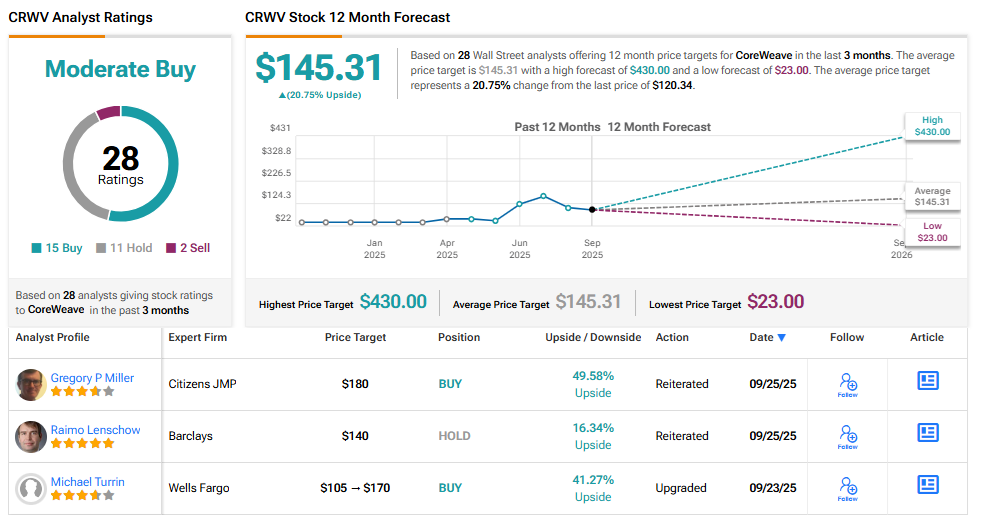Click the 09/23/25 date cell
The width and height of the screenshot is (981, 519).
[773, 488]
